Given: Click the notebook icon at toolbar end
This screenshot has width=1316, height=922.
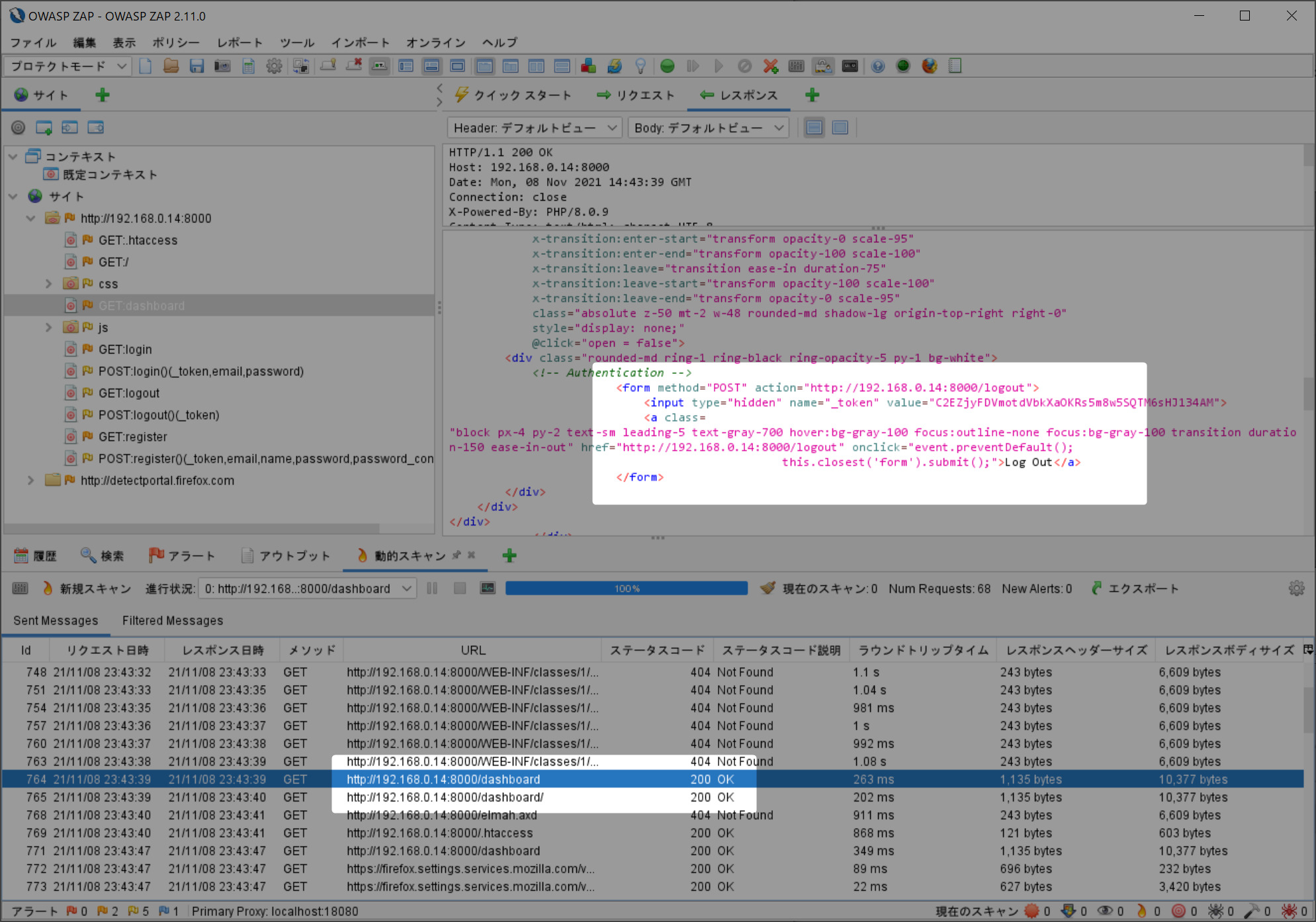Looking at the screenshot, I should 955,66.
